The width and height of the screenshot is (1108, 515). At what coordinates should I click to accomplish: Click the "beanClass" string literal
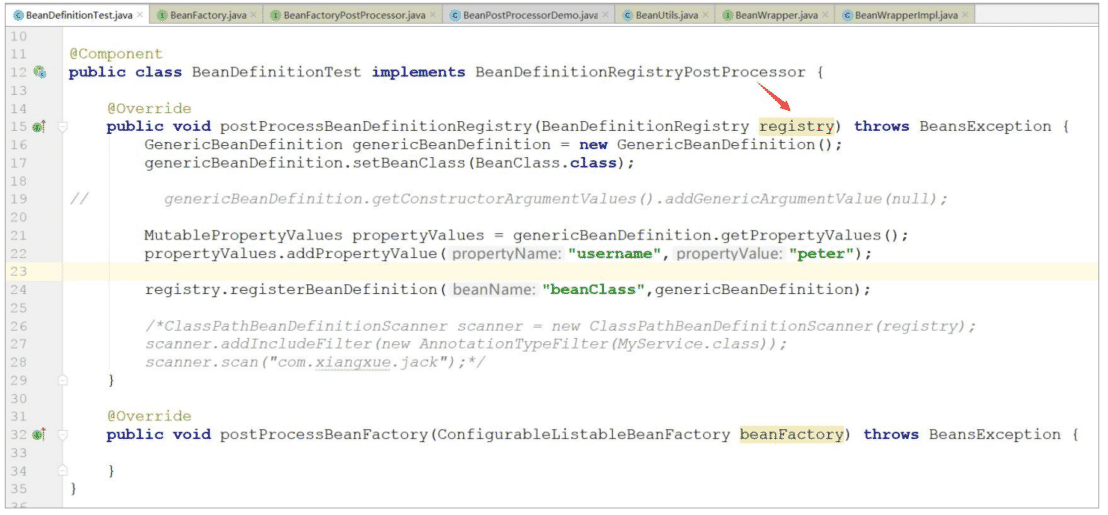coord(593,290)
